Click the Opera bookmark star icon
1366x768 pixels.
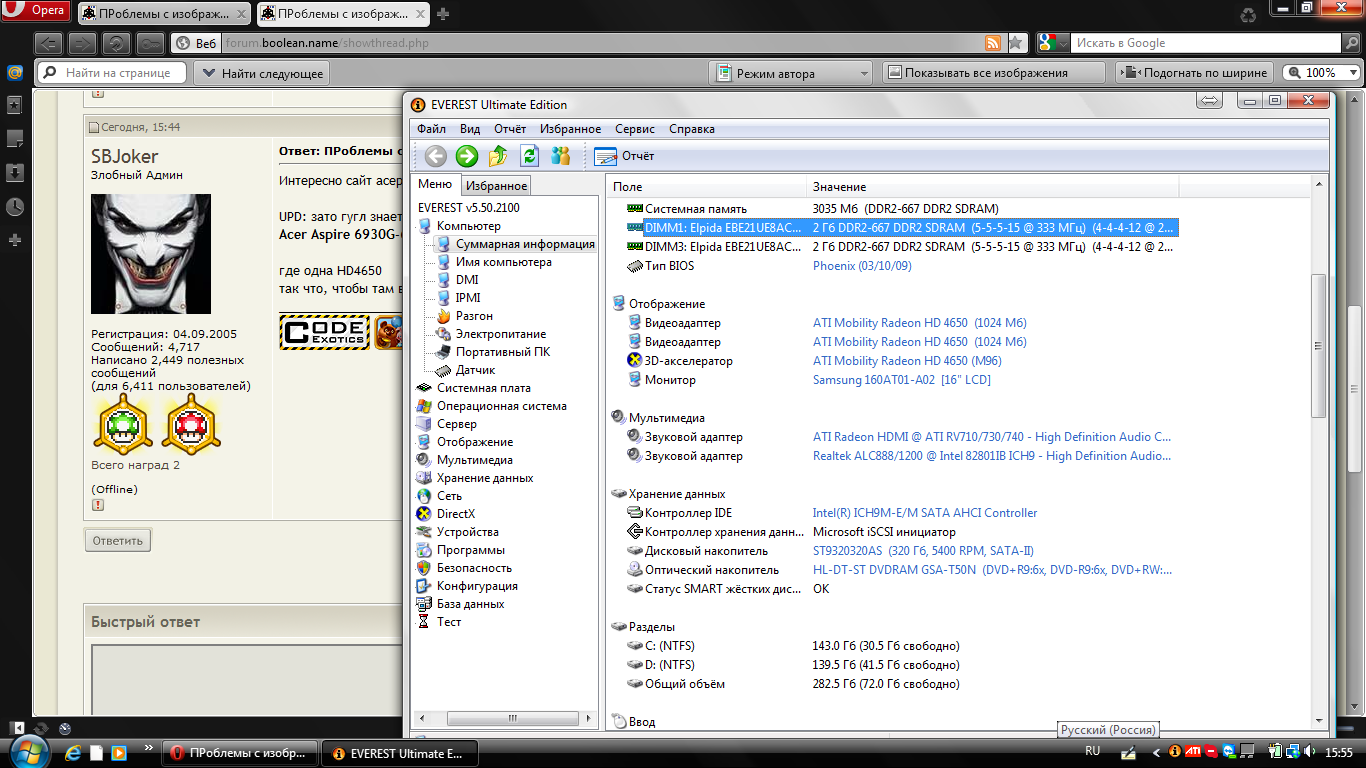1016,43
